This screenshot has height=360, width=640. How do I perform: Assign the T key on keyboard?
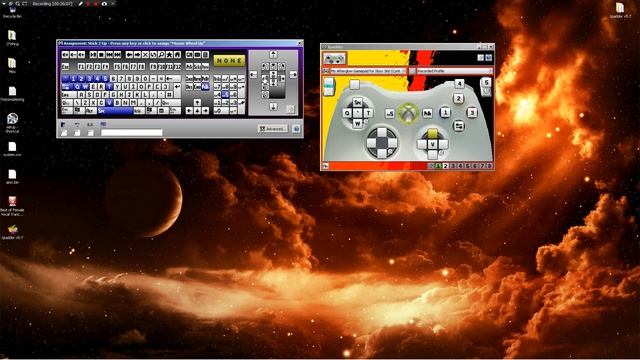[110, 87]
